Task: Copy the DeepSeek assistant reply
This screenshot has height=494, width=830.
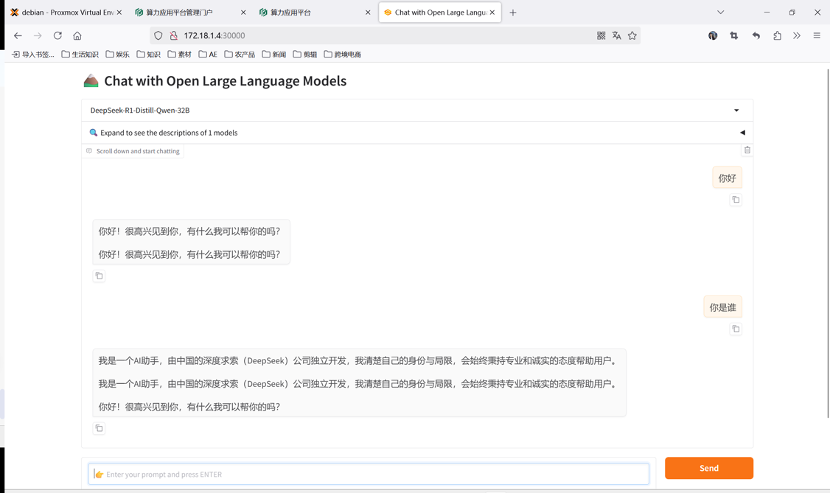Action: [x=99, y=428]
